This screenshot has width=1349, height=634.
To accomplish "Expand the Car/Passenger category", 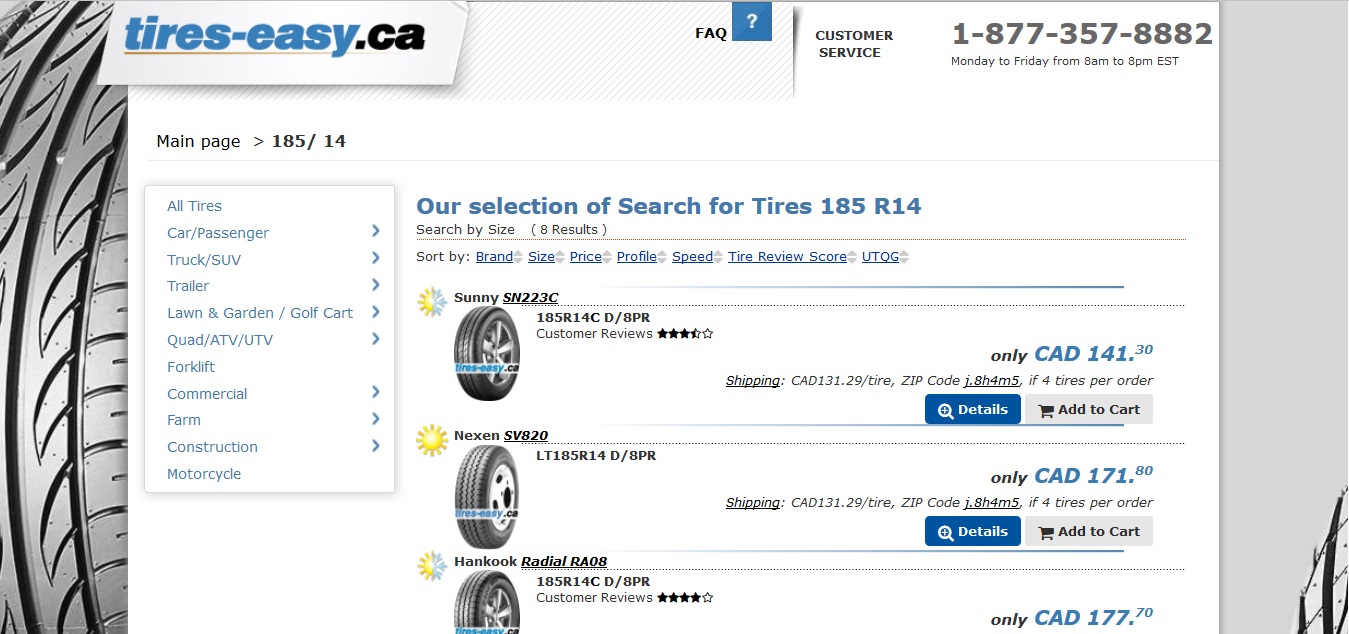I will (218, 232).
